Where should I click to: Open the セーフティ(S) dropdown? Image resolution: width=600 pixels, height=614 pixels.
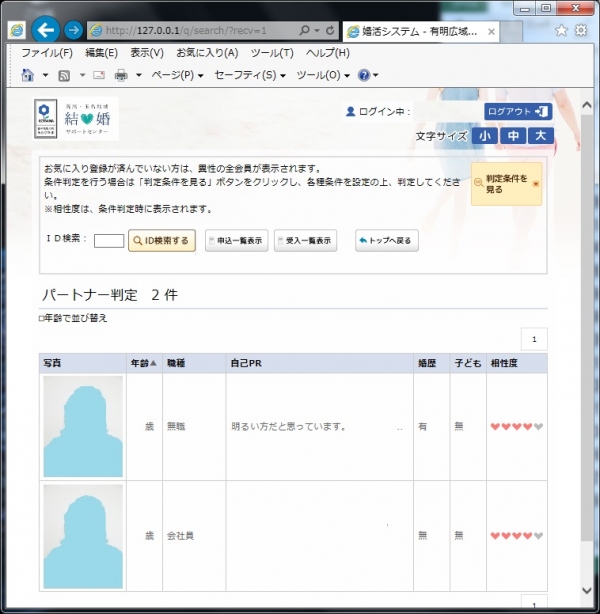point(250,75)
